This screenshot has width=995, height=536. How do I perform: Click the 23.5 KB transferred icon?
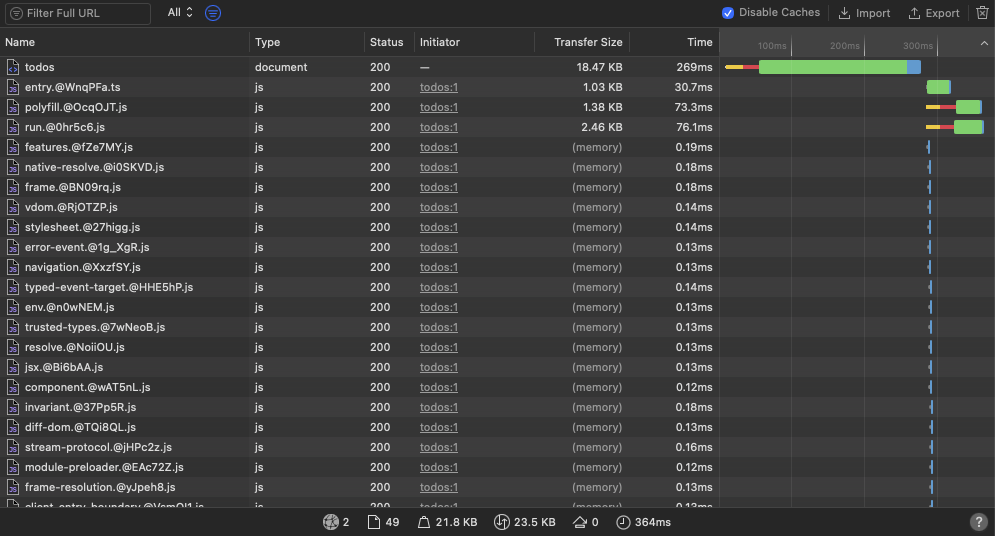point(501,522)
